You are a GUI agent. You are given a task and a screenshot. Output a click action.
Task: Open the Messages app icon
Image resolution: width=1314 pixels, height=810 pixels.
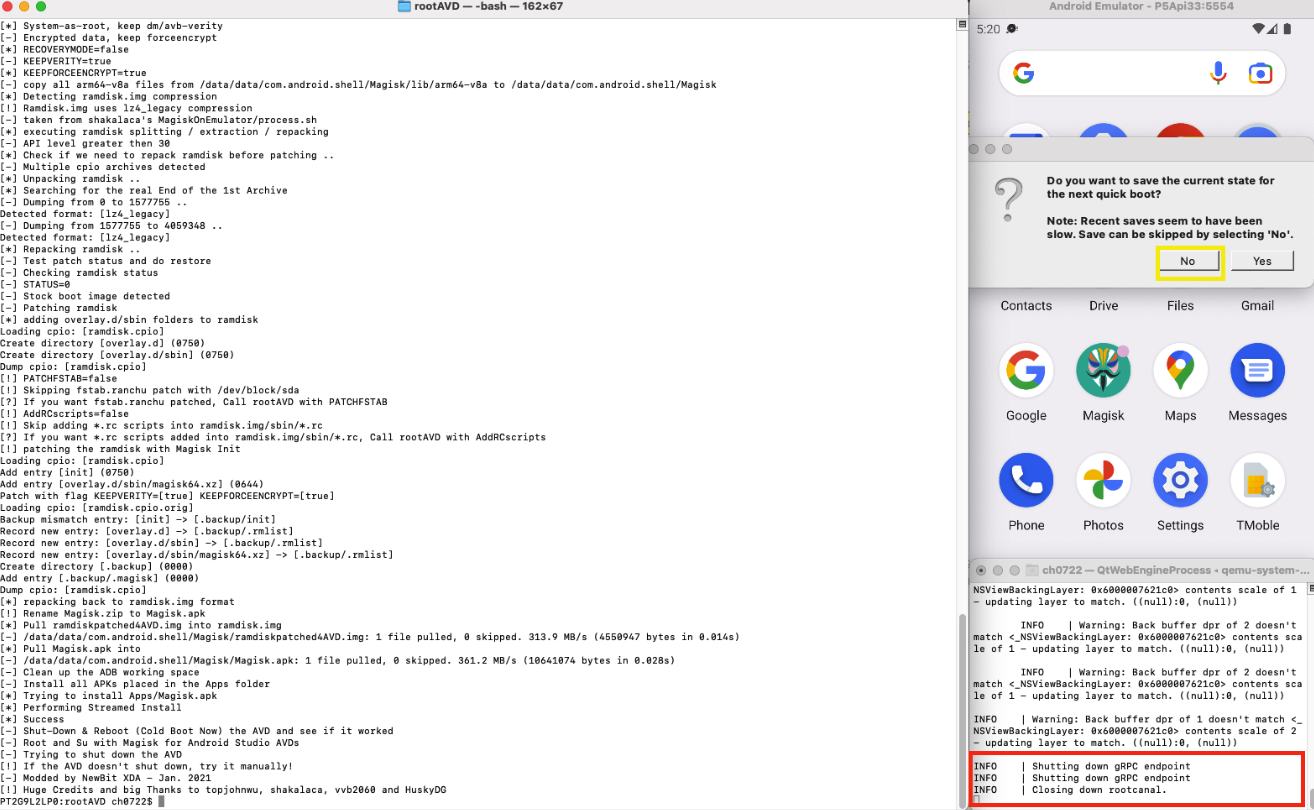pos(1257,370)
